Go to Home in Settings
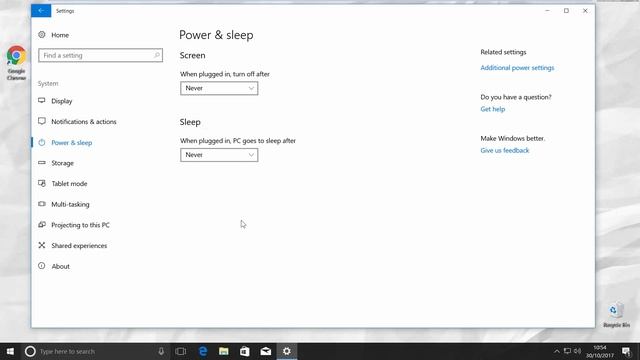This screenshot has width=640, height=360. pyautogui.click(x=60, y=35)
